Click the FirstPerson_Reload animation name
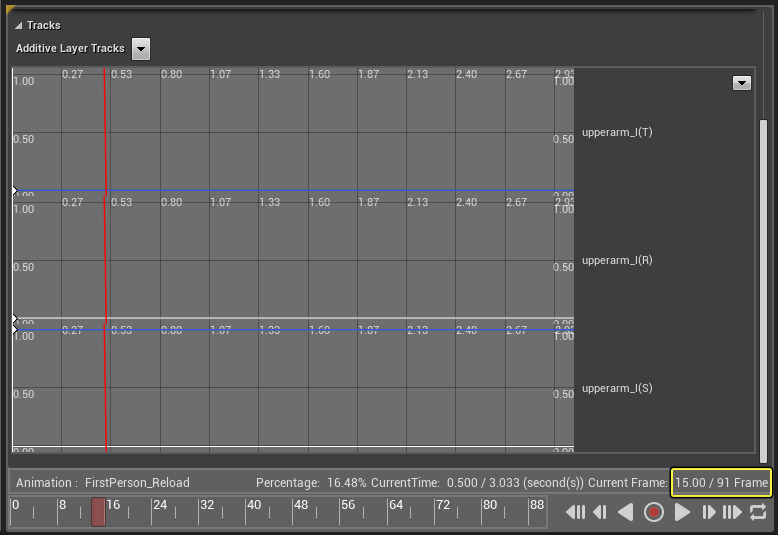 pyautogui.click(x=137, y=483)
